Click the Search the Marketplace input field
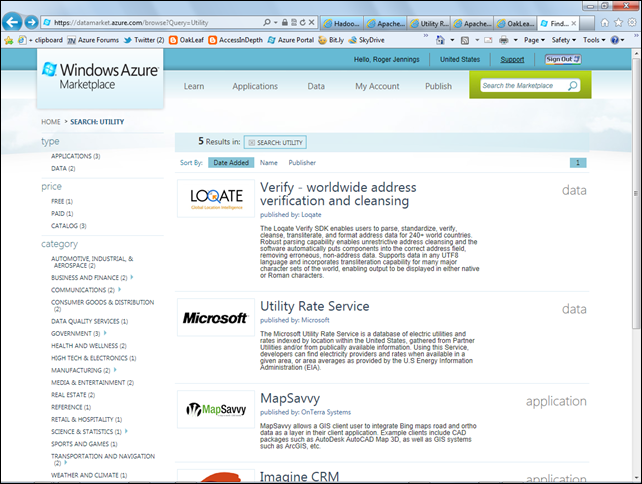 click(x=524, y=86)
